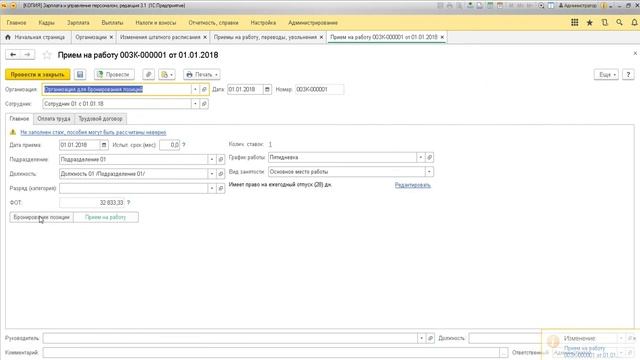Click home icon of Начальная страница
This screenshot has height=360, width=640.
(8, 37)
